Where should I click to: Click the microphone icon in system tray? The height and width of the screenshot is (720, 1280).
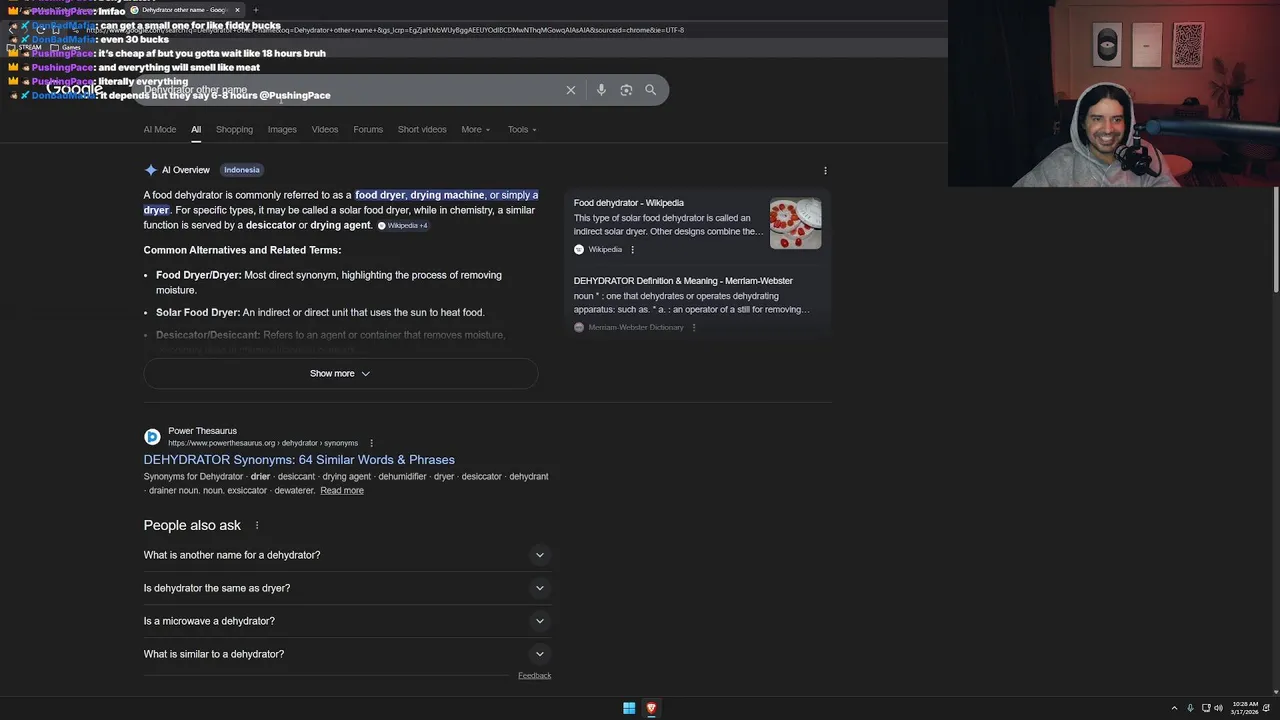1190,708
